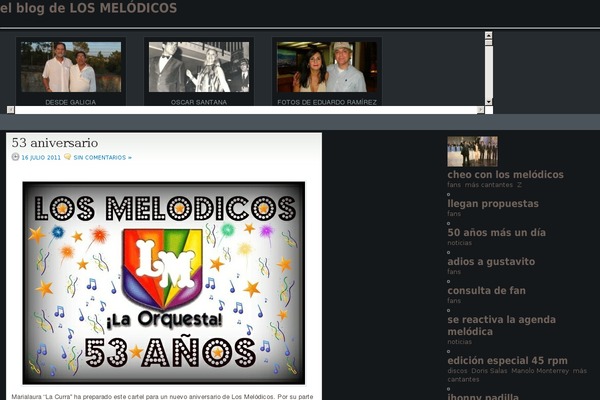Click the '16 JULIO 2011' date link
This screenshot has height=400, width=600.
41,157
